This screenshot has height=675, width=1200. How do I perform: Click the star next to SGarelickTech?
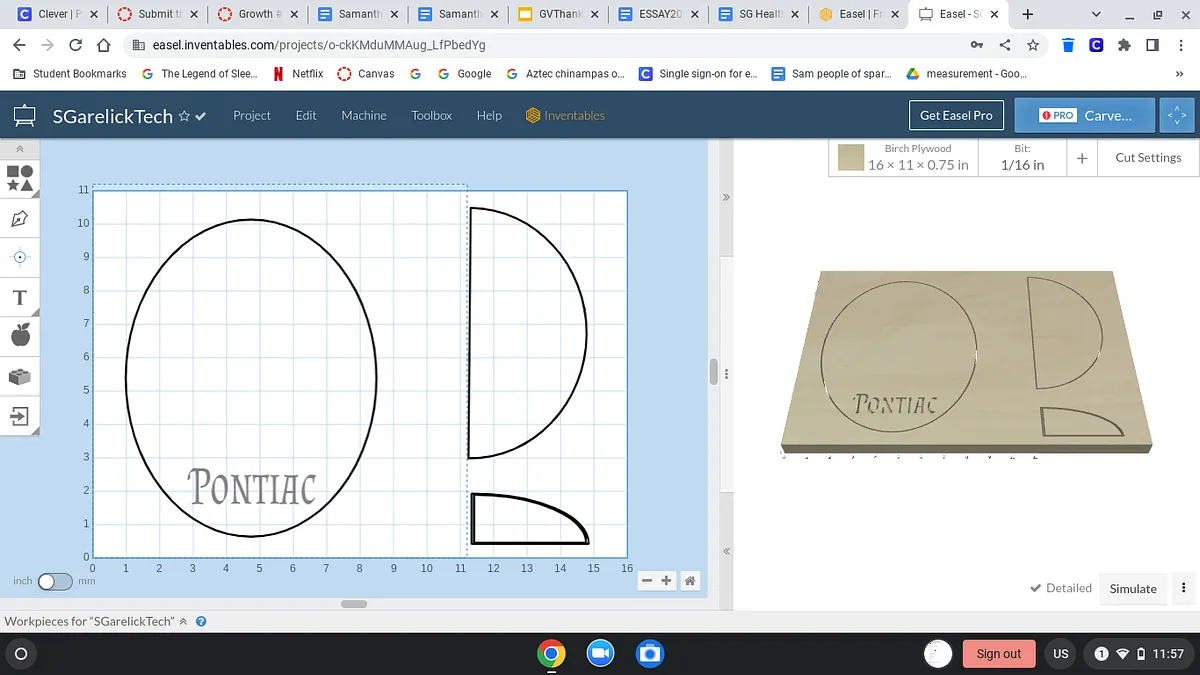pos(184,116)
